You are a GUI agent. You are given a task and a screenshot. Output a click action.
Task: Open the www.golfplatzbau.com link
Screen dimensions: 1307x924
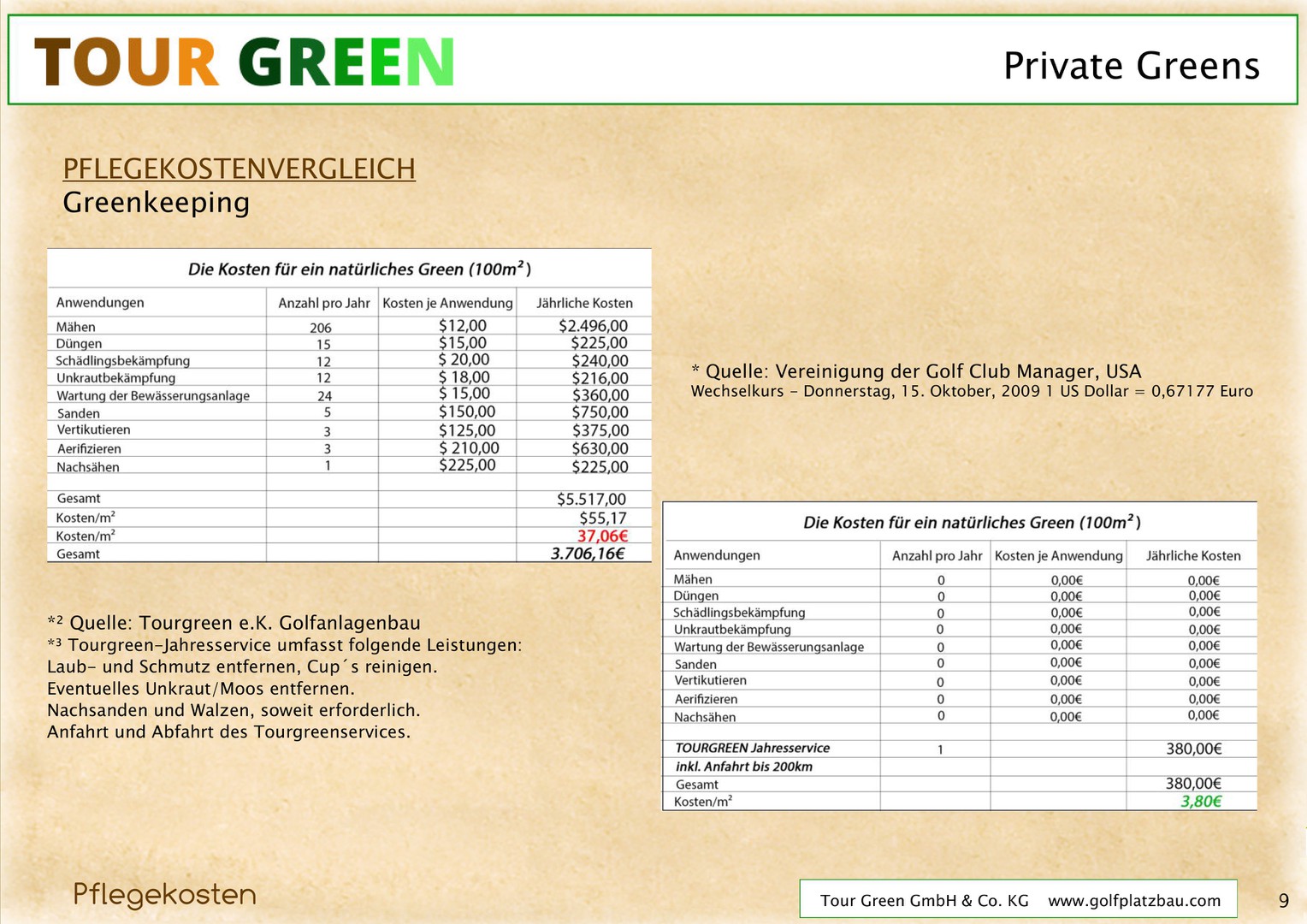pos(1134,901)
